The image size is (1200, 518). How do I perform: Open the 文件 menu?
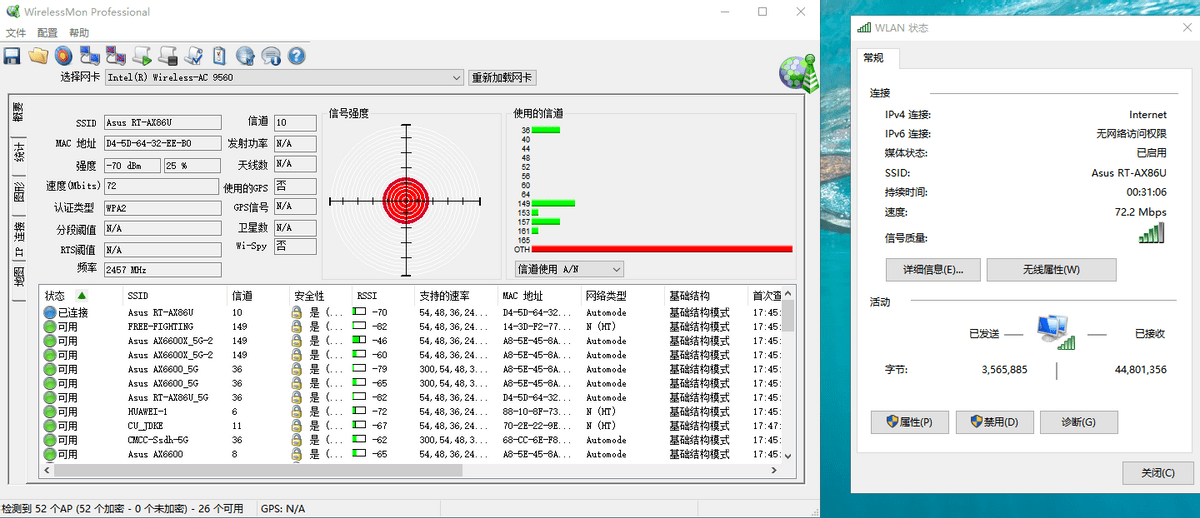click(16, 33)
